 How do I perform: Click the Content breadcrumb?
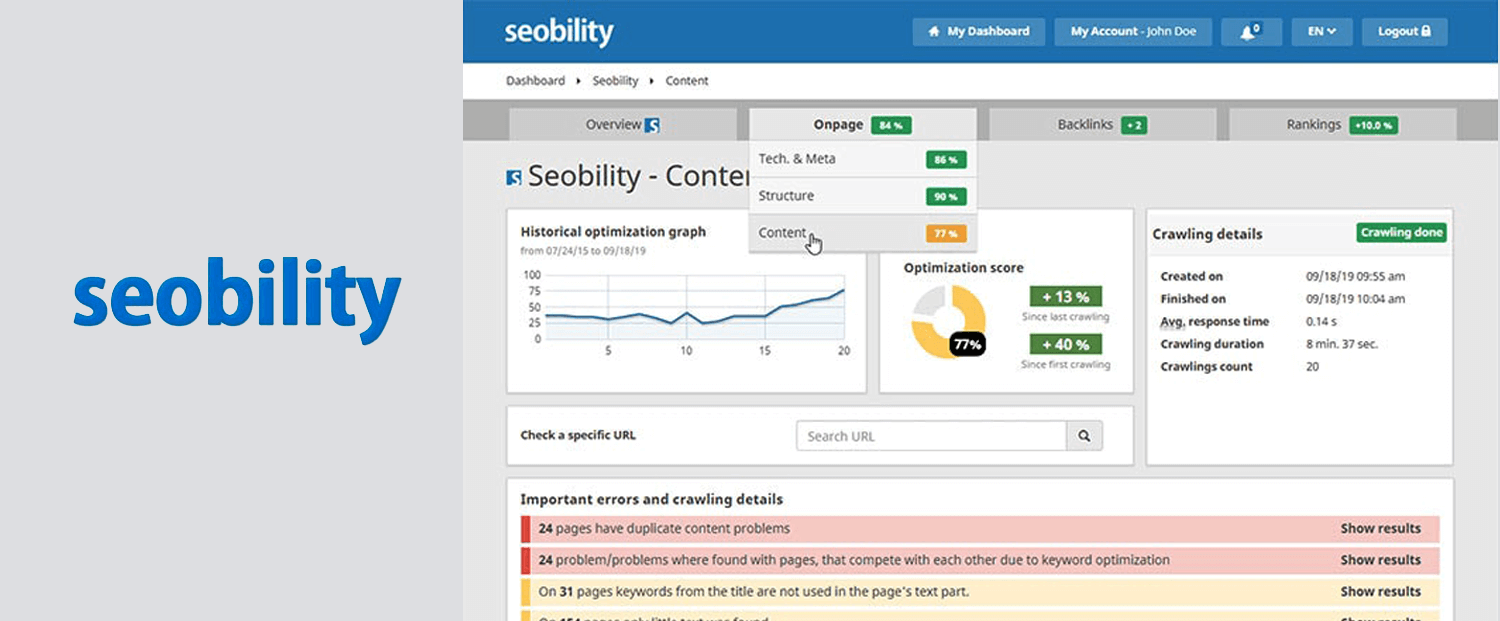[687, 81]
